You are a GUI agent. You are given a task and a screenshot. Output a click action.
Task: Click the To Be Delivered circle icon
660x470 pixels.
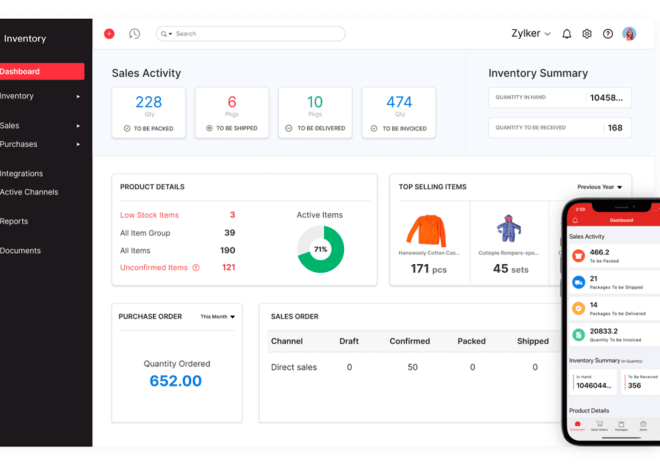coord(289,128)
